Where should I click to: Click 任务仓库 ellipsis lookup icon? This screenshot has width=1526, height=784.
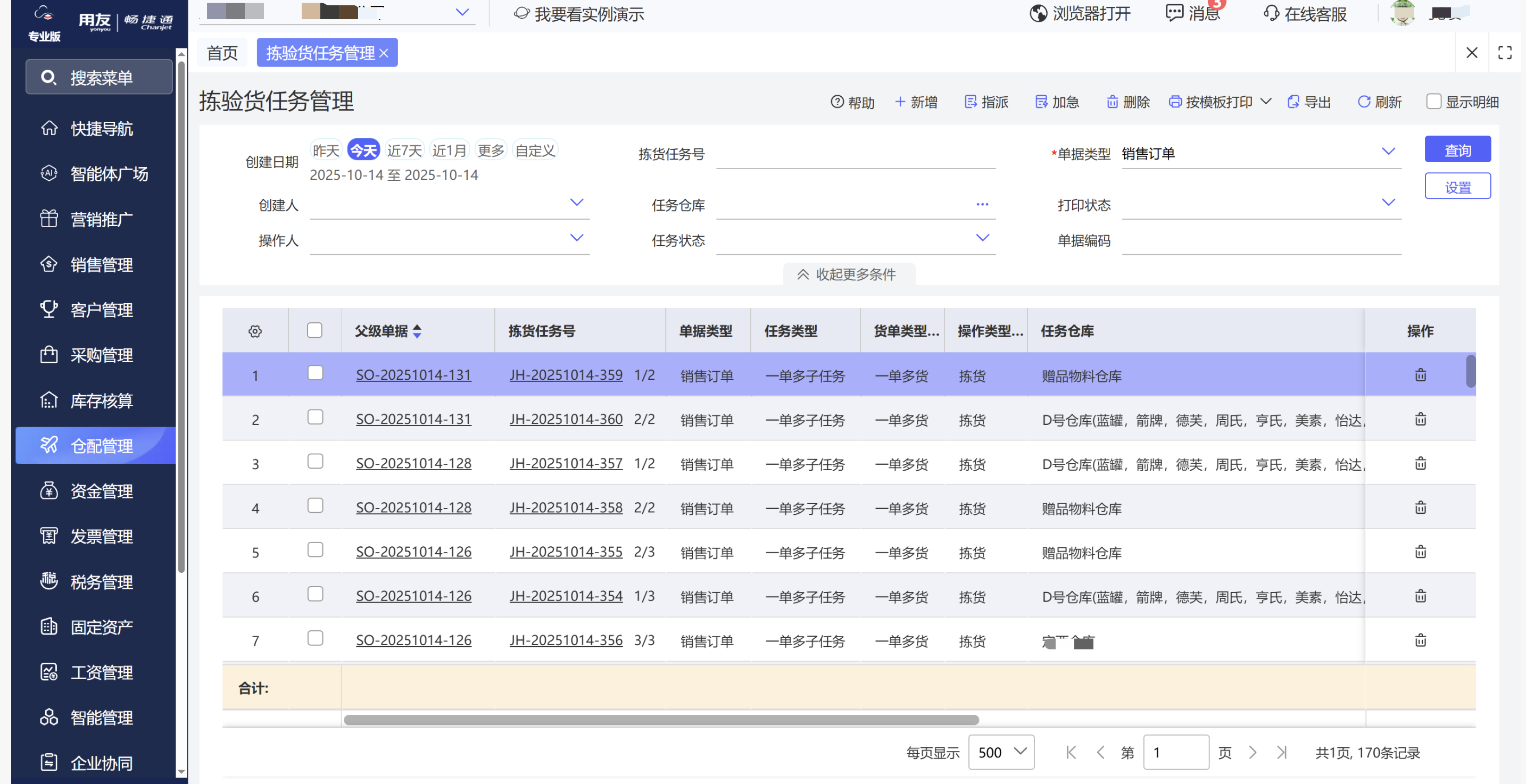[x=982, y=204]
